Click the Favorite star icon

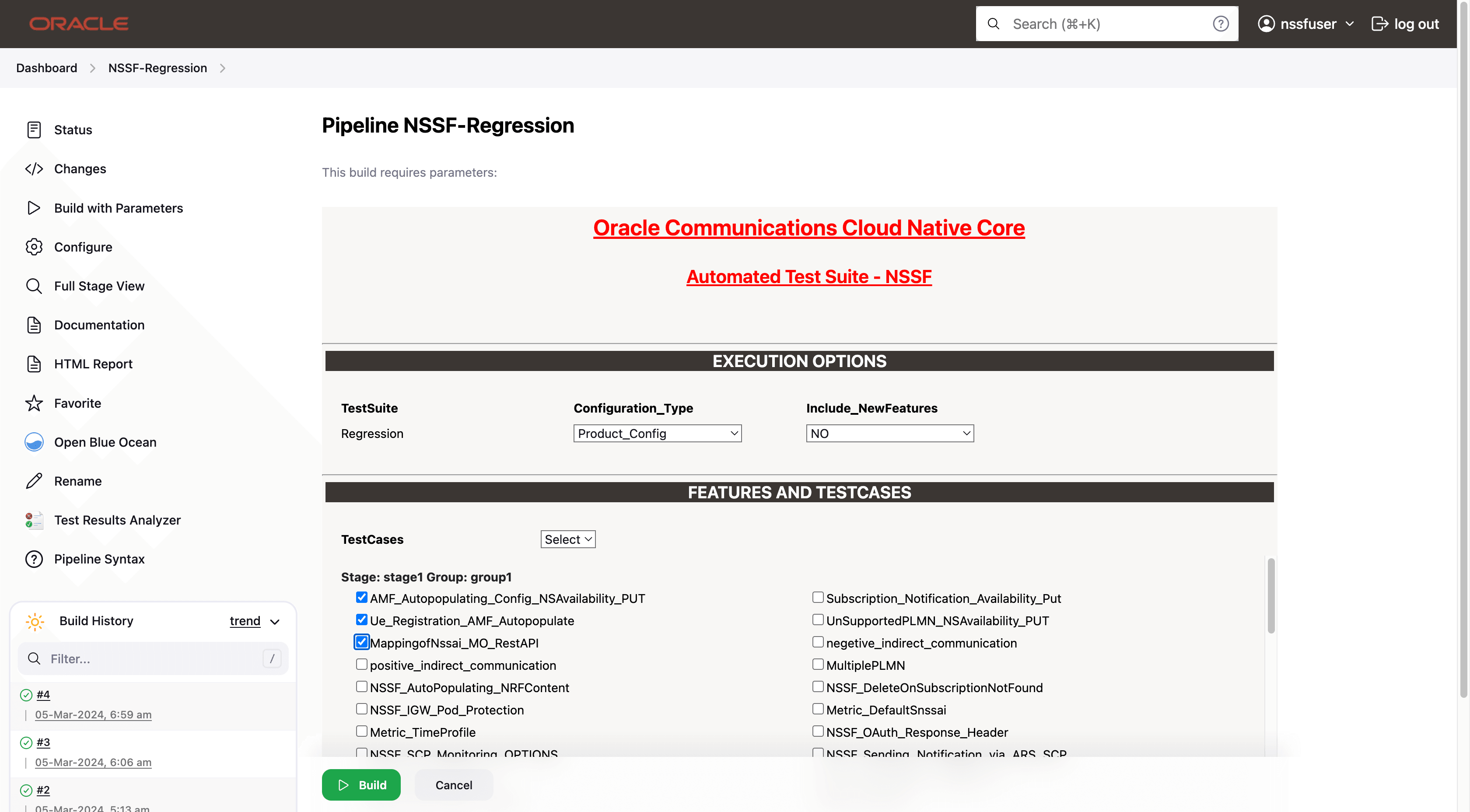coord(34,403)
